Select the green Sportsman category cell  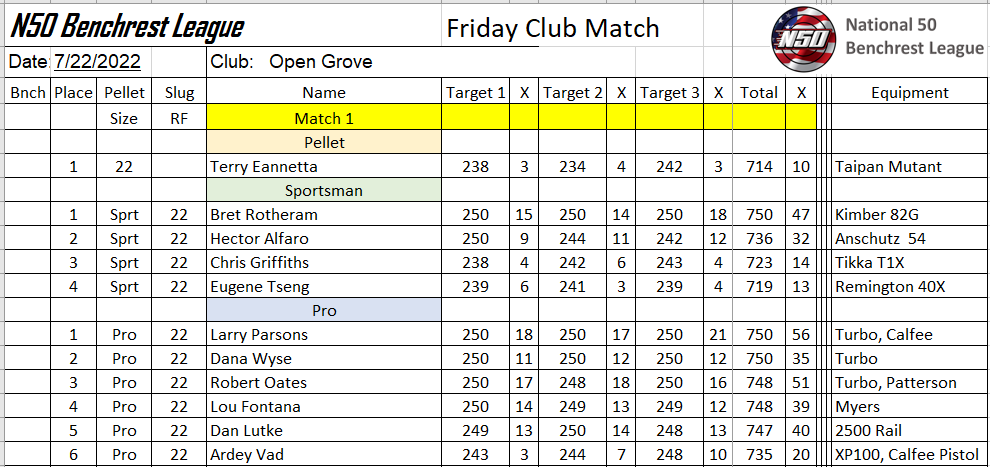coord(324,191)
